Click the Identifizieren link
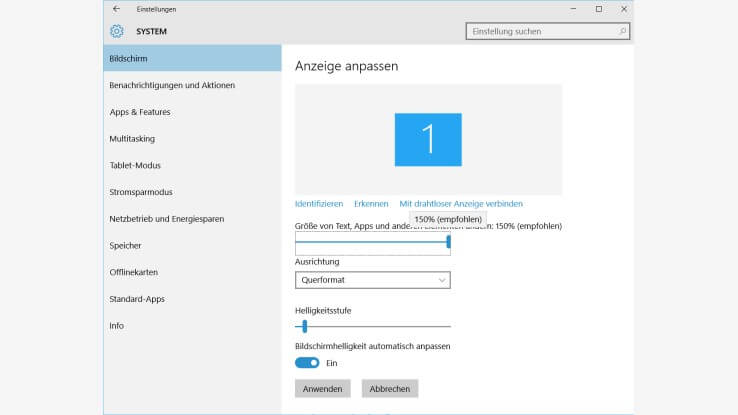The width and height of the screenshot is (738, 415). point(319,204)
